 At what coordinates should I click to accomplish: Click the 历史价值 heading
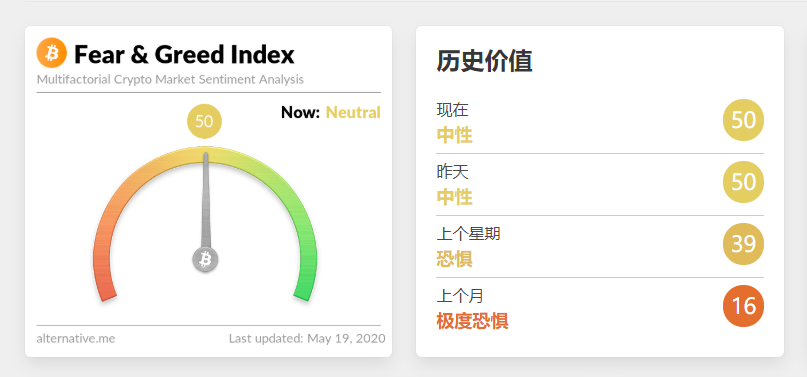484,61
